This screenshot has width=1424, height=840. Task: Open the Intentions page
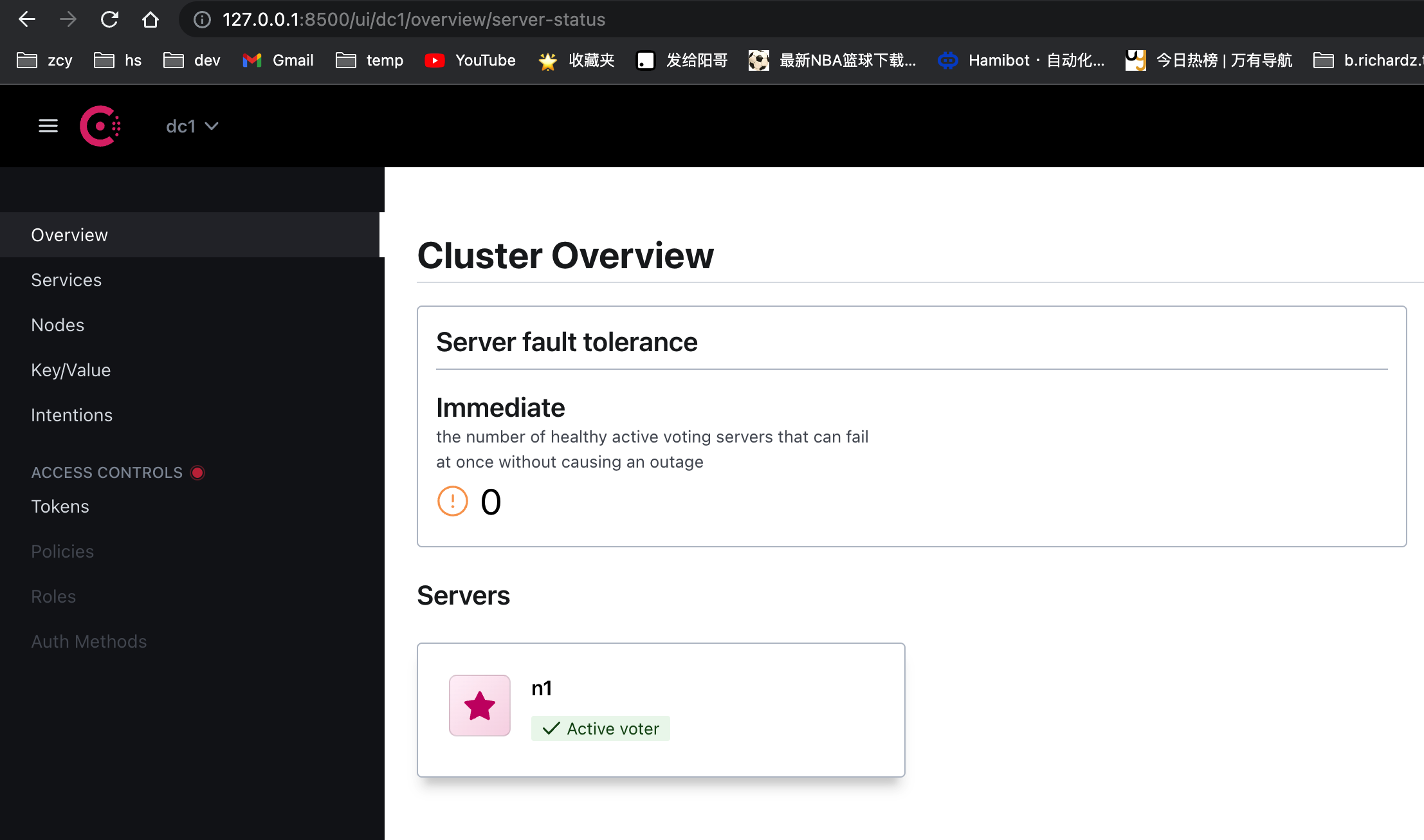72,415
